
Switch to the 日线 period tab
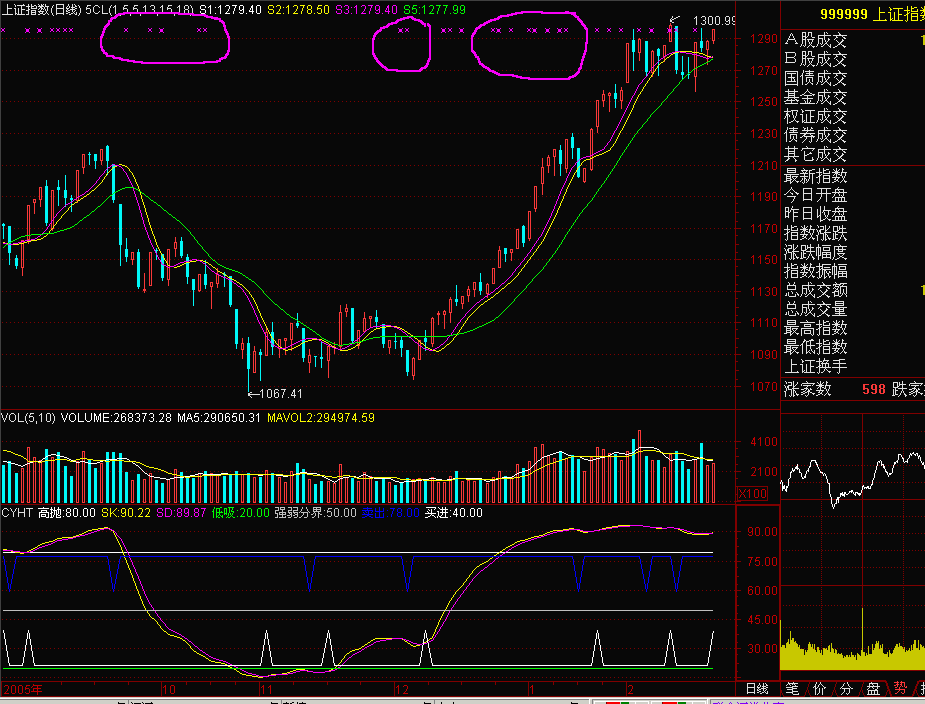(757, 689)
